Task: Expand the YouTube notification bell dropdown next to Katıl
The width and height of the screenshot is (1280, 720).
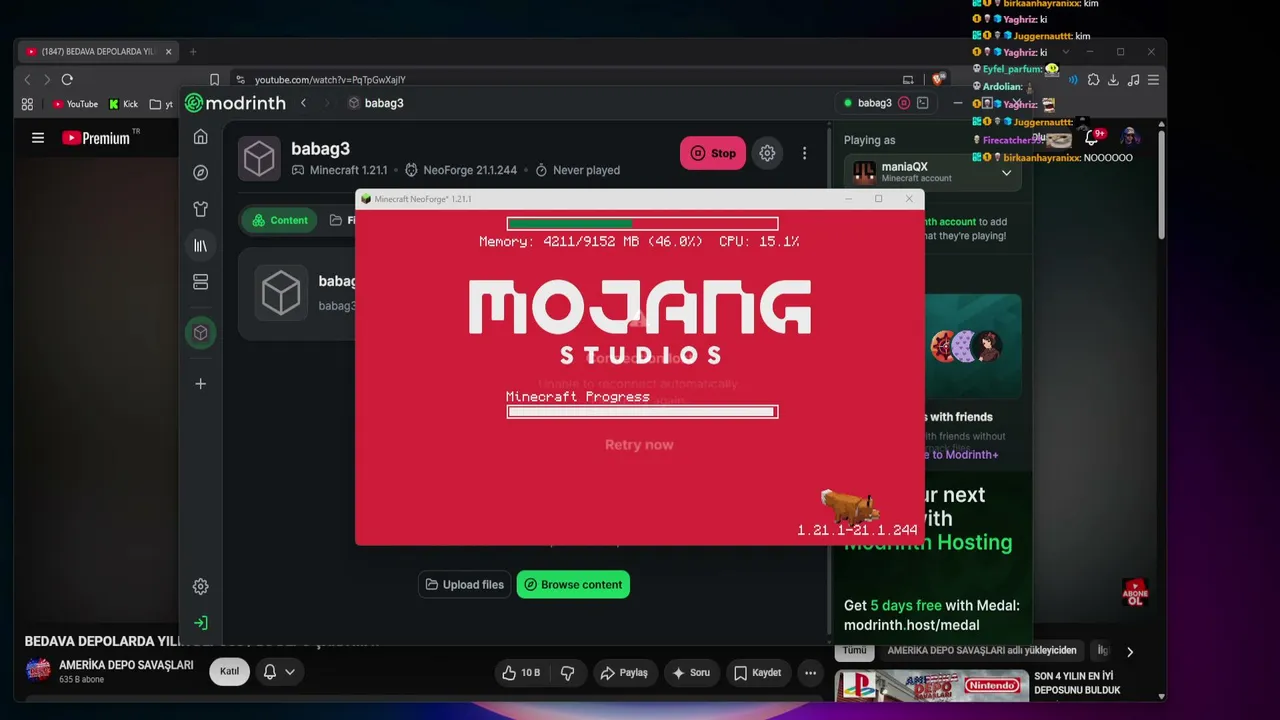Action: click(x=279, y=672)
